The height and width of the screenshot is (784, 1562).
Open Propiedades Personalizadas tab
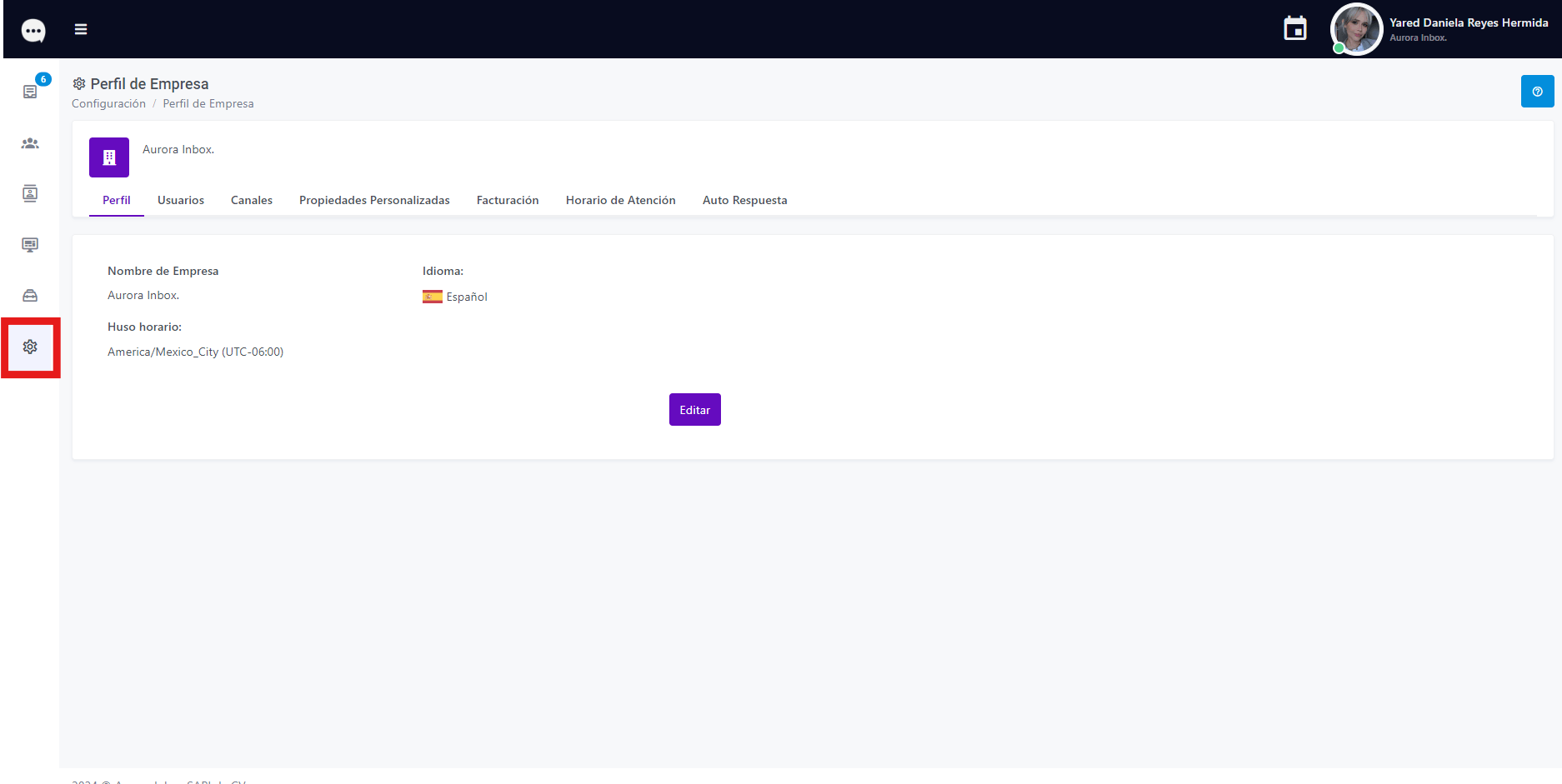pos(374,200)
